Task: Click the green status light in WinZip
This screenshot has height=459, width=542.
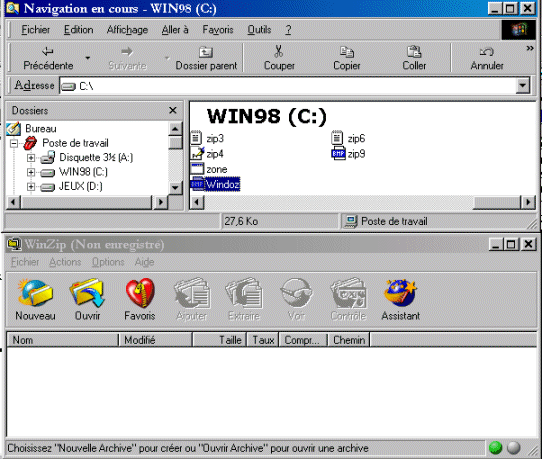Action: coord(495,448)
